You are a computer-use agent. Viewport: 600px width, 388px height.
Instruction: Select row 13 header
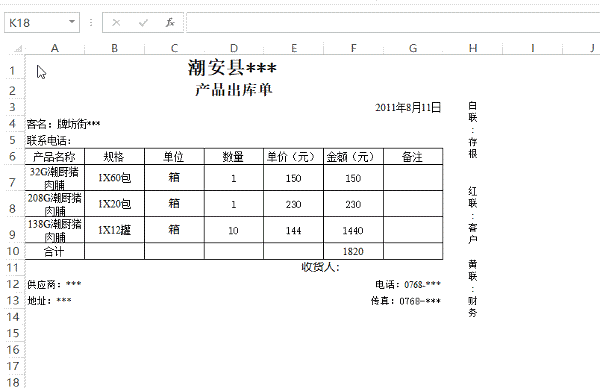pyautogui.click(x=13, y=300)
